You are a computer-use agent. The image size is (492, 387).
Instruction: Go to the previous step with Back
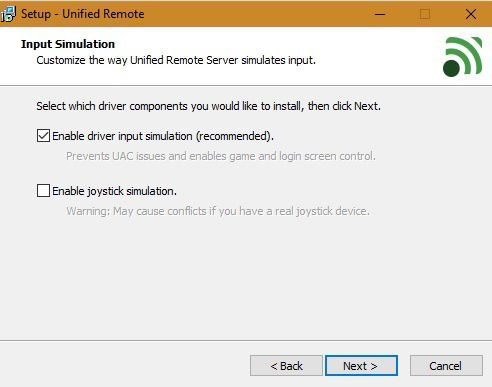coord(286,366)
